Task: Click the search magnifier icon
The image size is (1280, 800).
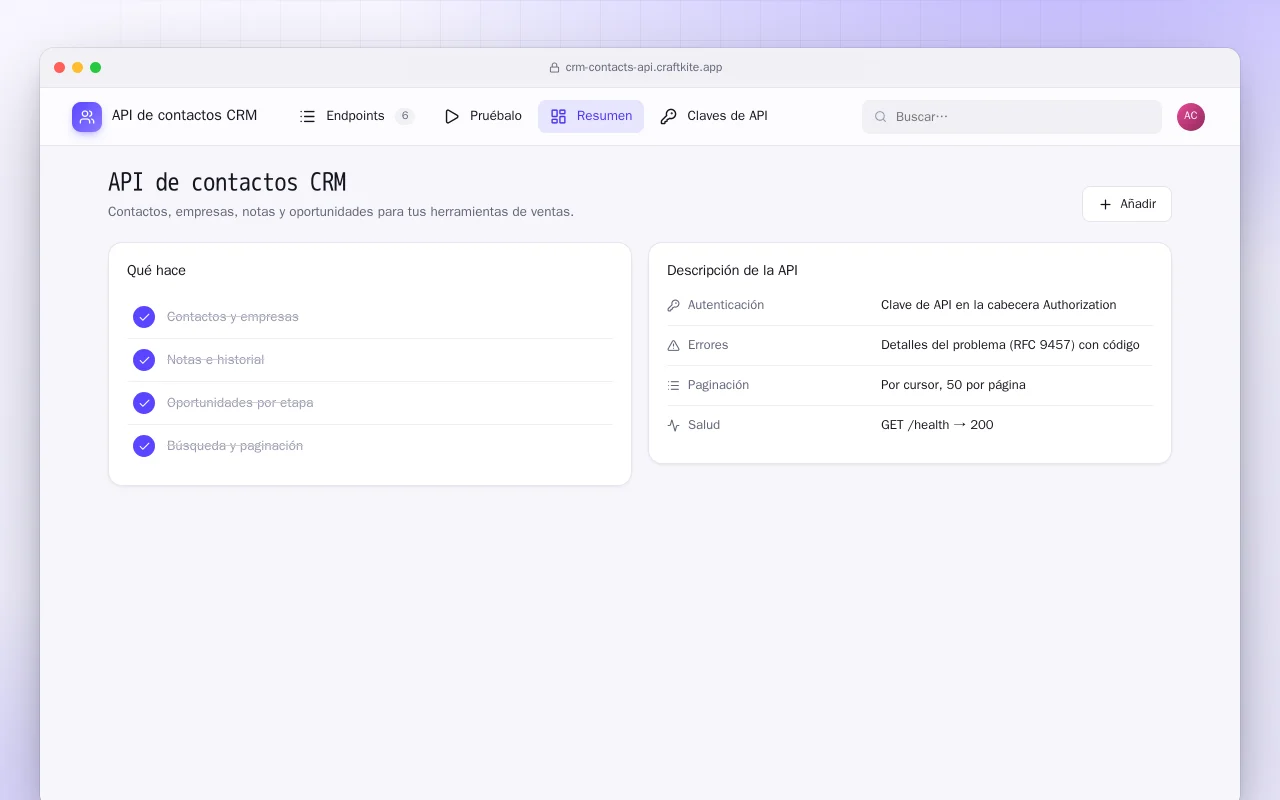Action: coord(881,117)
